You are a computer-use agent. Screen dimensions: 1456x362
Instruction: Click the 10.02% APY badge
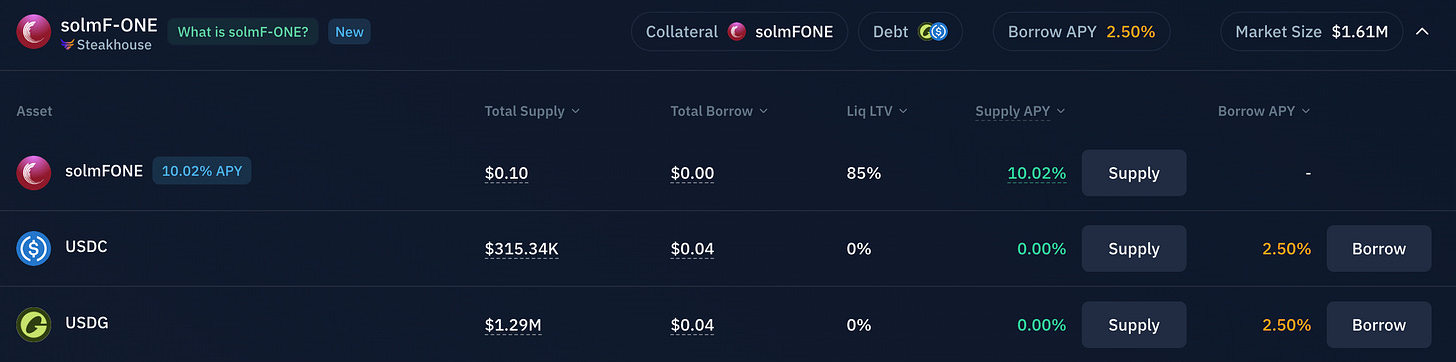[x=202, y=172]
